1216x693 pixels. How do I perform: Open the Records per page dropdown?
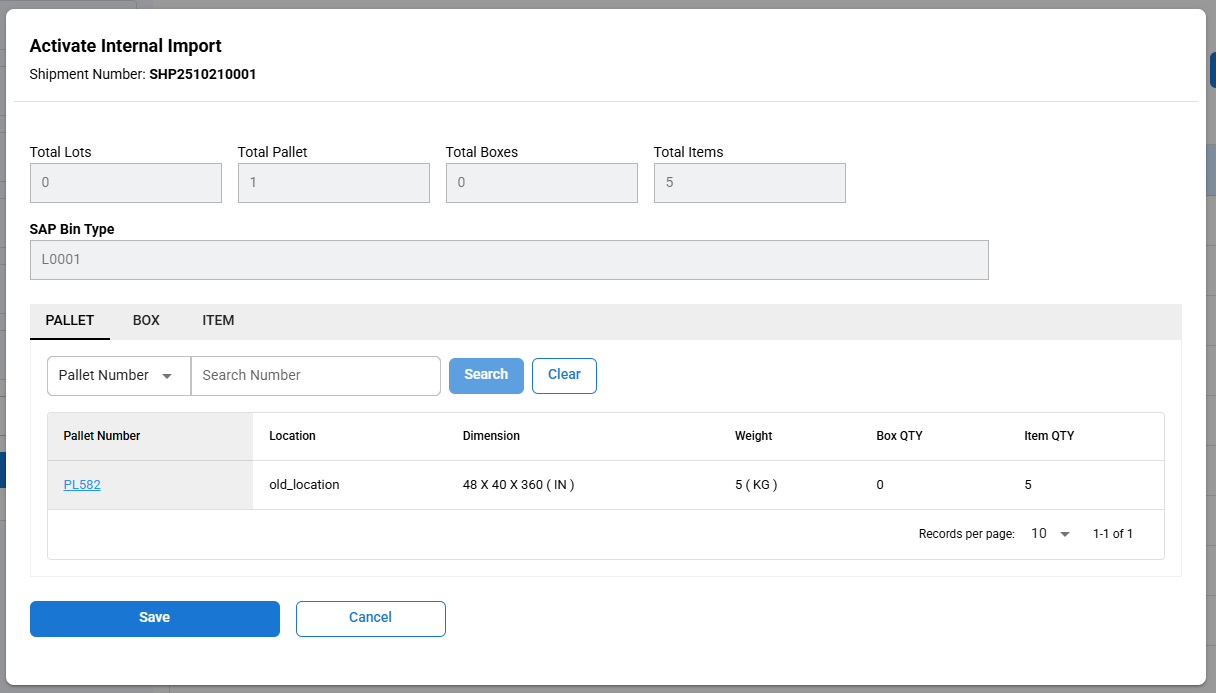point(1050,534)
